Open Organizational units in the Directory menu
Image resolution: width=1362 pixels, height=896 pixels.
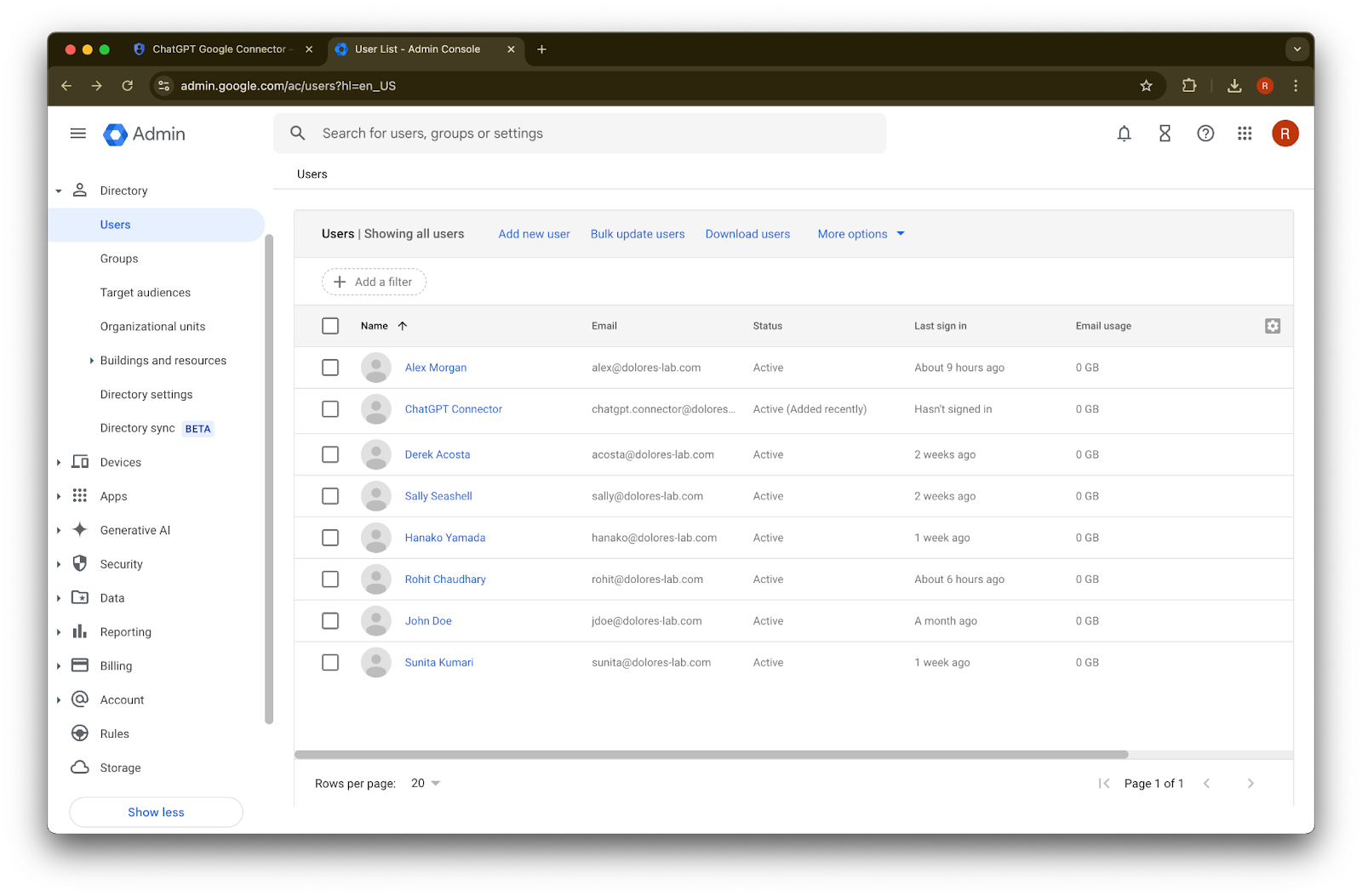click(152, 327)
